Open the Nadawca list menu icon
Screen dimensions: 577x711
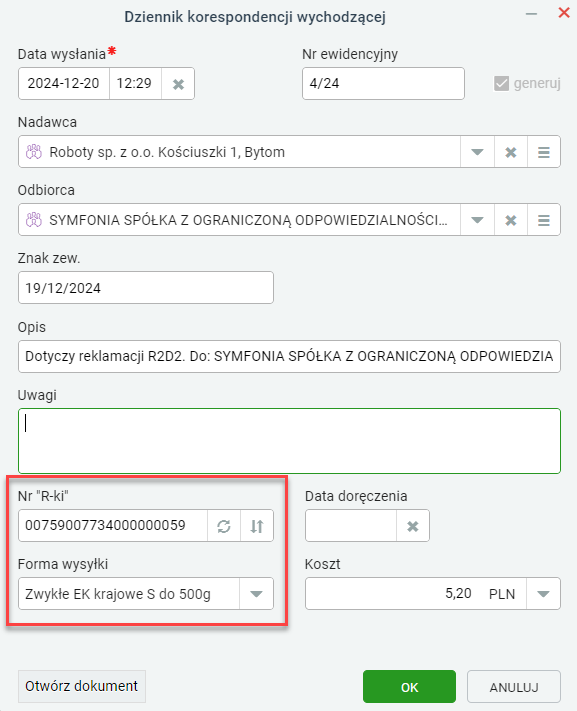coord(544,152)
